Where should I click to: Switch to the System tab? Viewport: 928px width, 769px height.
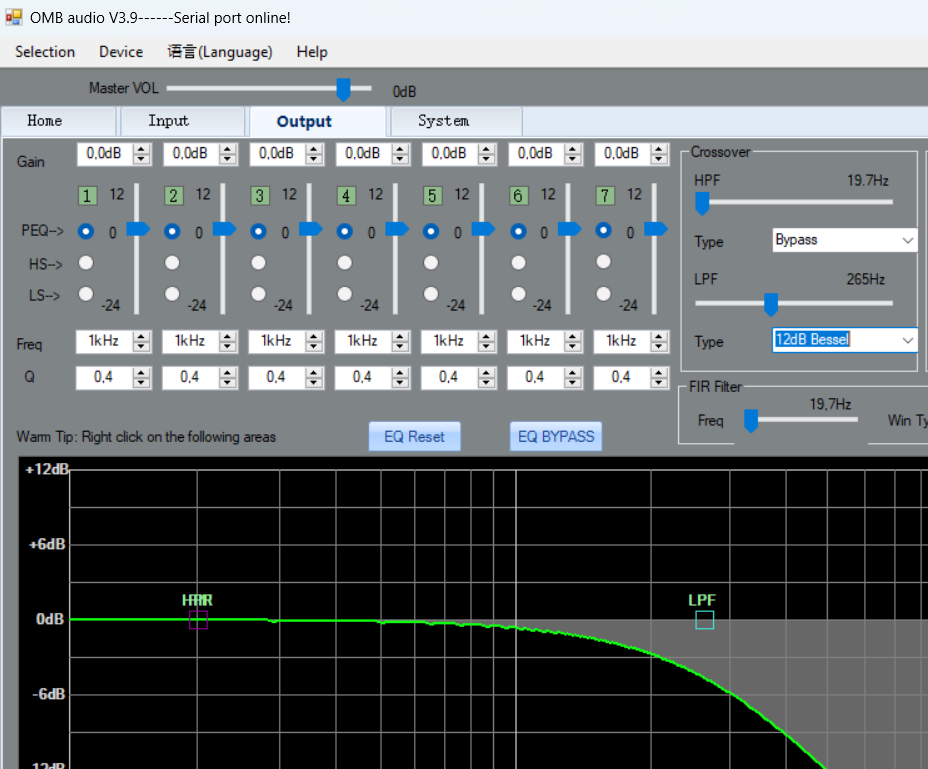[x=456, y=121]
